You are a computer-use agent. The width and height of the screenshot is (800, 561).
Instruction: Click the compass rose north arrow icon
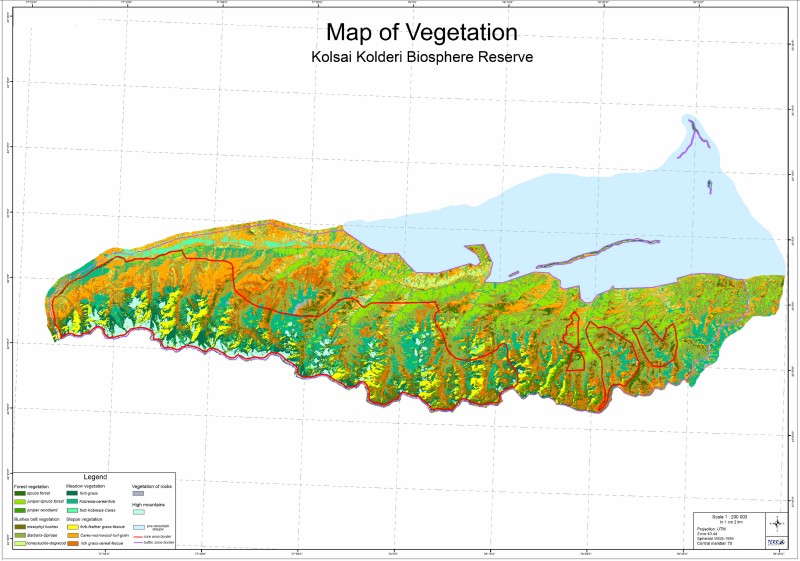777,524
